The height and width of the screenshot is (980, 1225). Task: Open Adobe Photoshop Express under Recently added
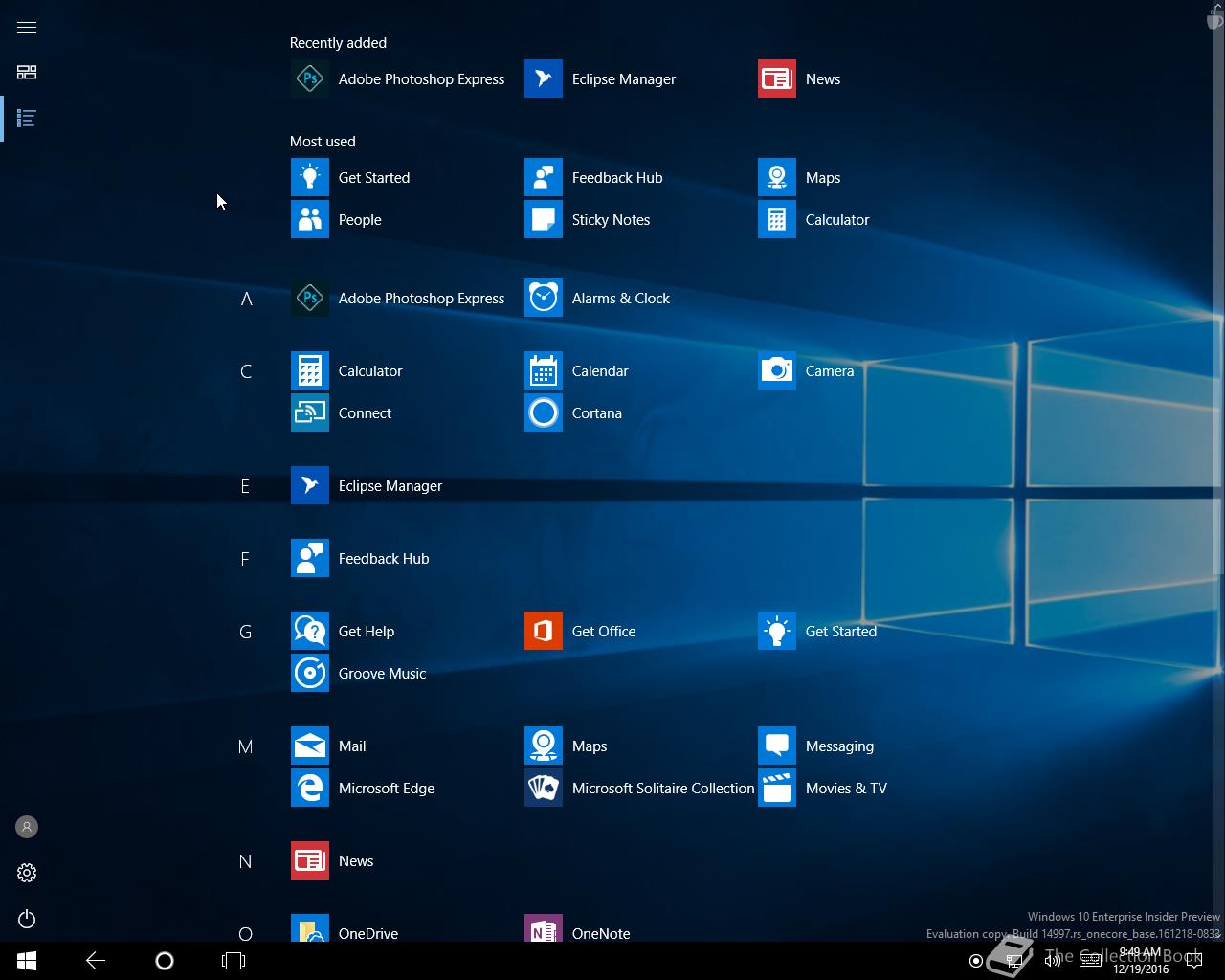click(398, 78)
